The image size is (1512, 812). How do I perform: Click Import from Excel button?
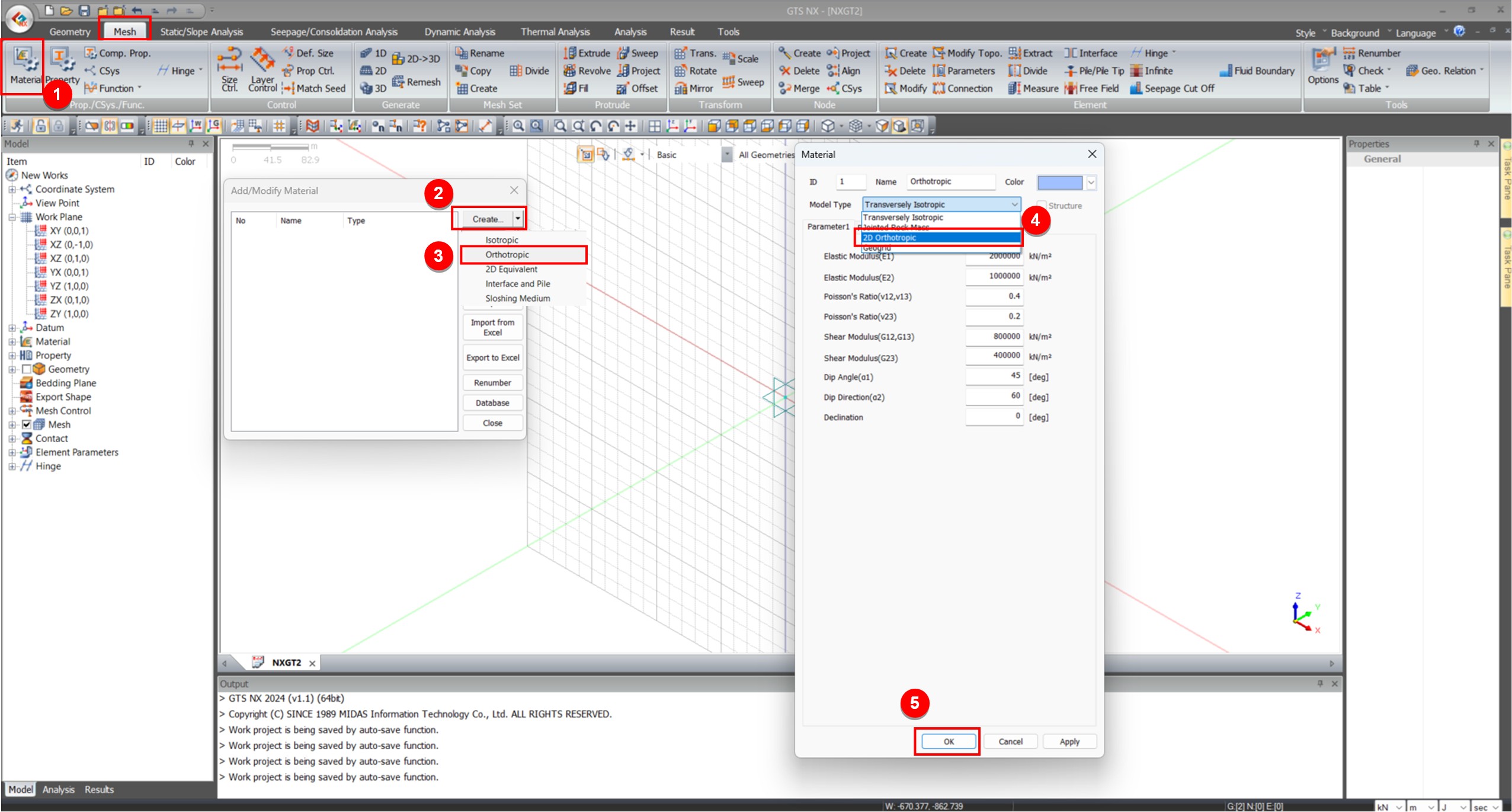[x=492, y=327]
